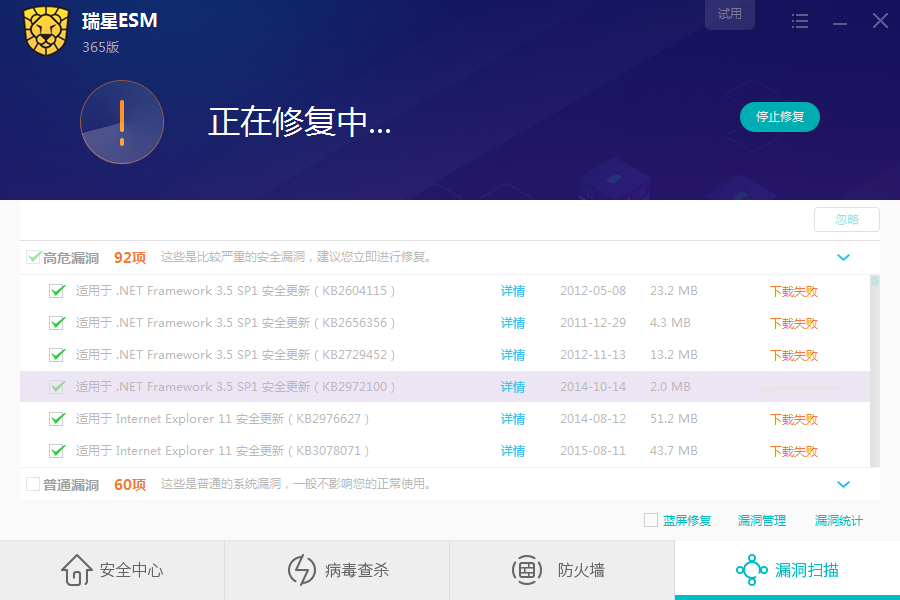Click the Rising ESM lion shield logo

46,30
